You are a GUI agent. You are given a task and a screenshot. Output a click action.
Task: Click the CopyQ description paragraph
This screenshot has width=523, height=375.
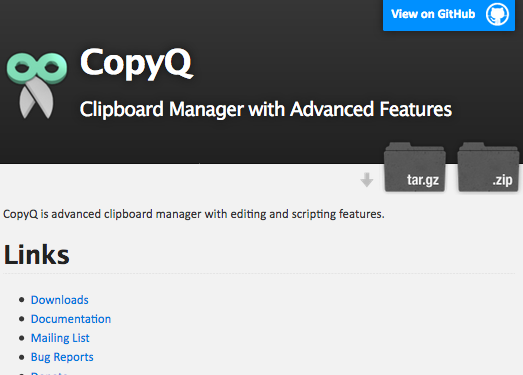[194, 214]
